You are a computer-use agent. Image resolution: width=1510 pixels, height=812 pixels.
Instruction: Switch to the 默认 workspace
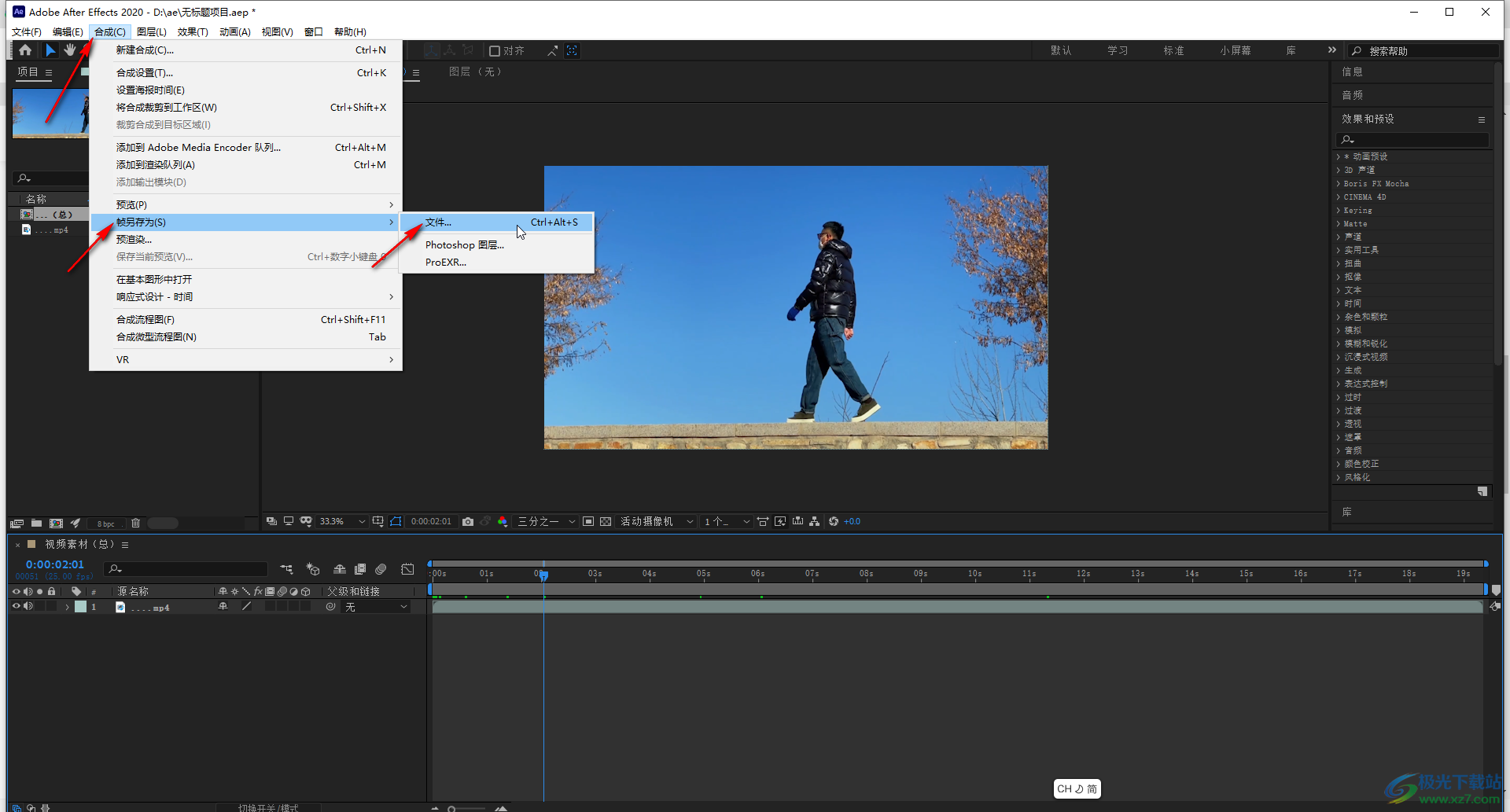point(1061,50)
